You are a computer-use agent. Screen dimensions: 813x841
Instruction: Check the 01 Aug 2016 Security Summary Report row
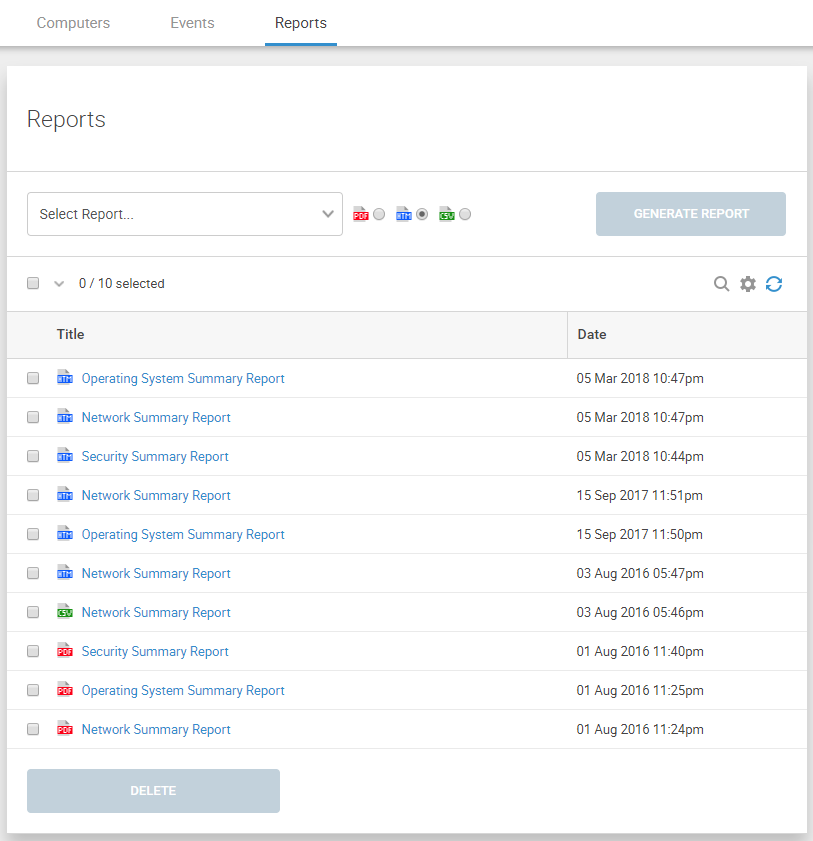click(33, 651)
